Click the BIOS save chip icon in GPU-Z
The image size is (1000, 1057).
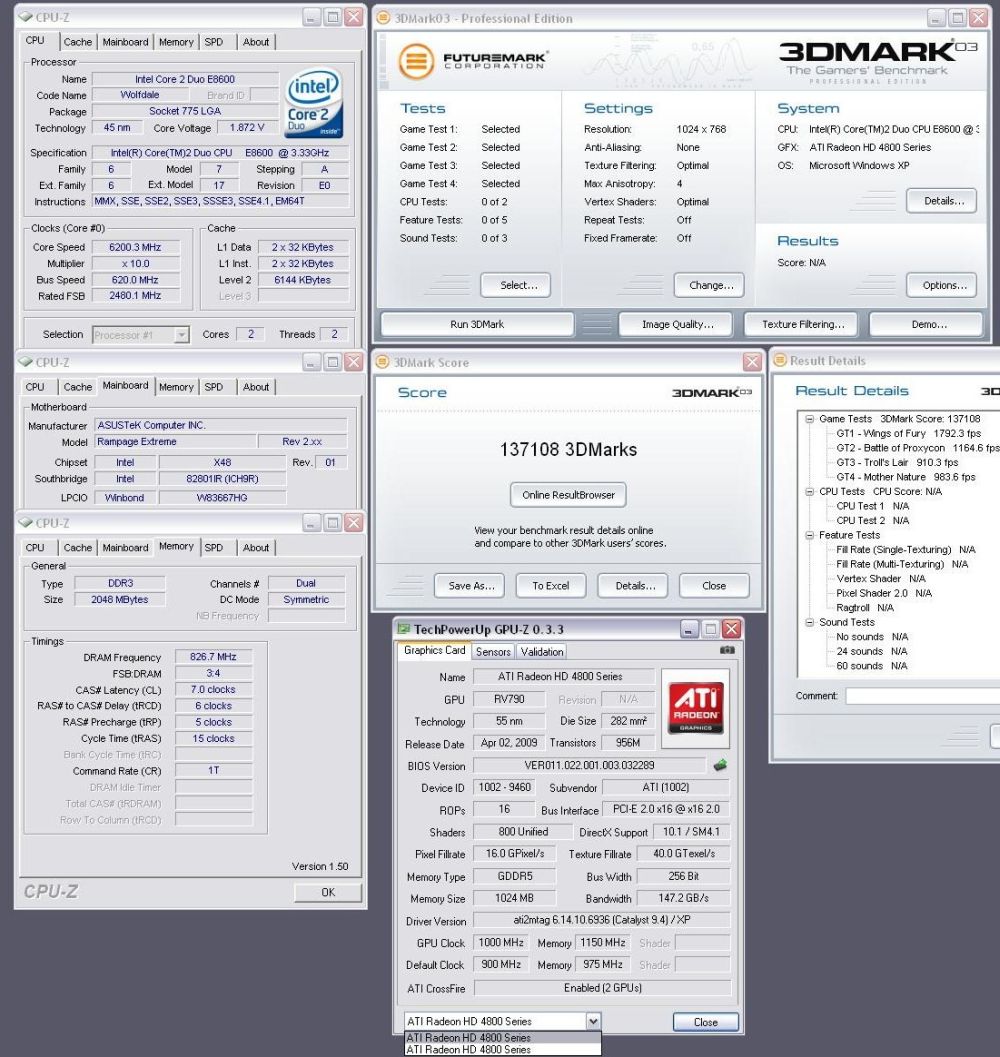coord(720,765)
